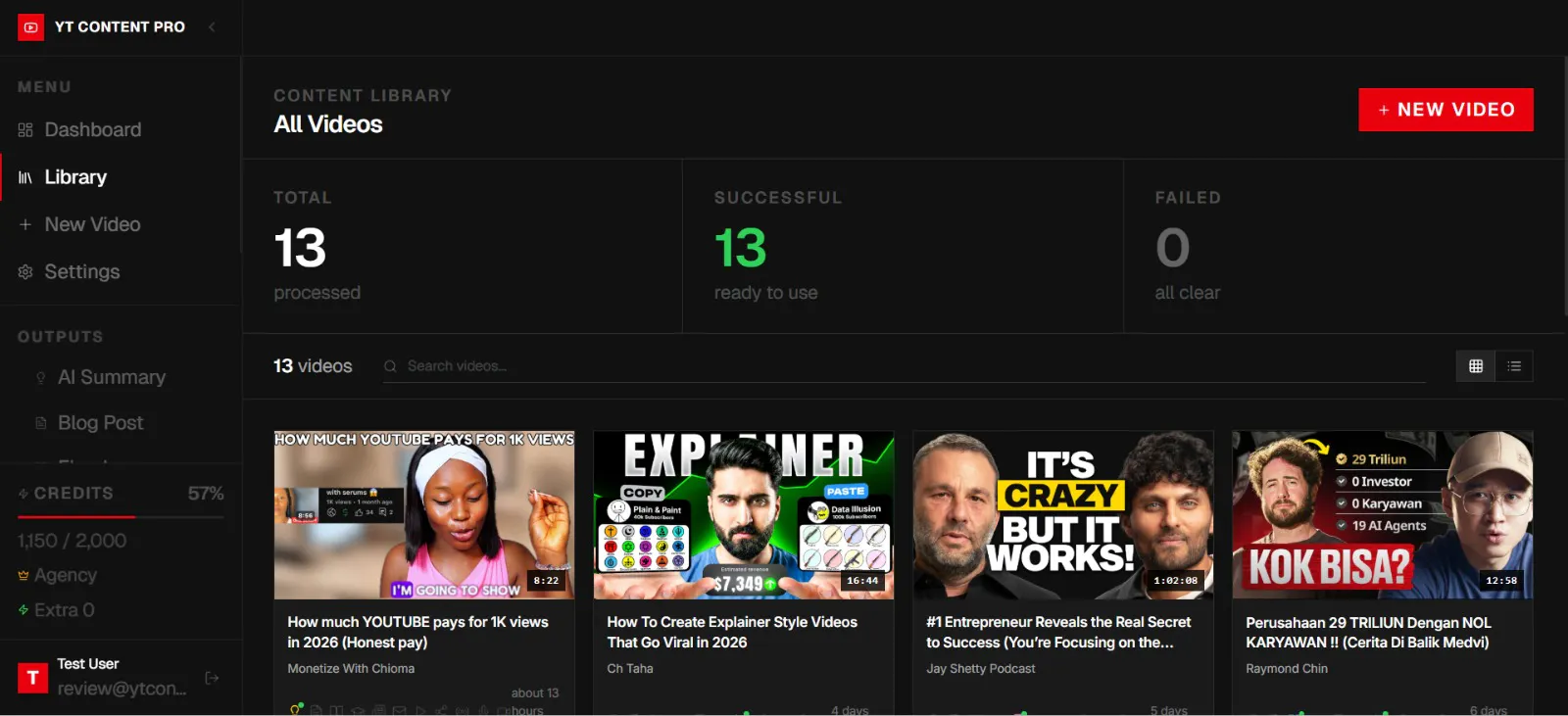This screenshot has width=1568, height=716.
Task: Click the lightbulb icon on the first video card
Action: (x=296, y=708)
